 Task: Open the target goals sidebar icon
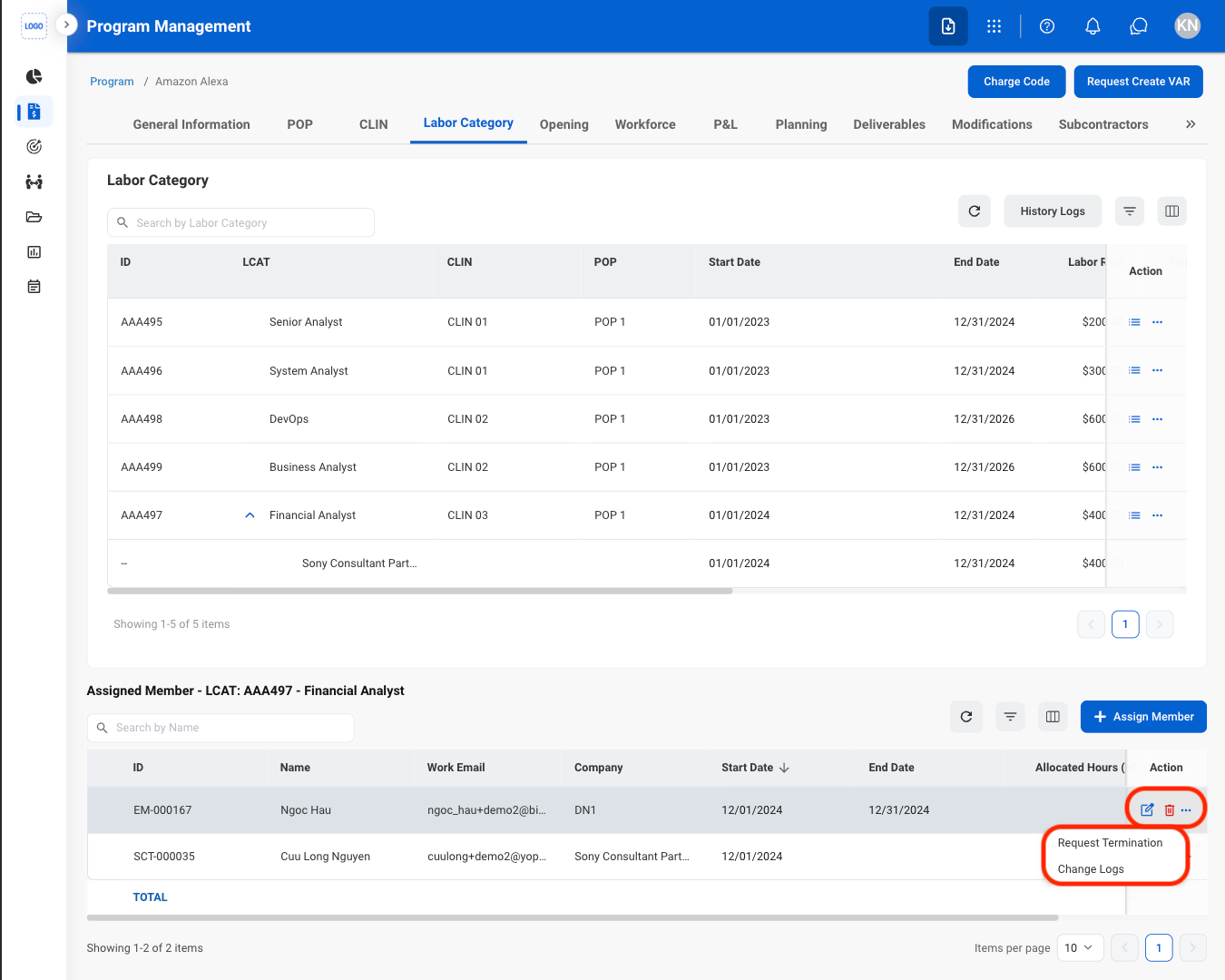[x=34, y=146]
